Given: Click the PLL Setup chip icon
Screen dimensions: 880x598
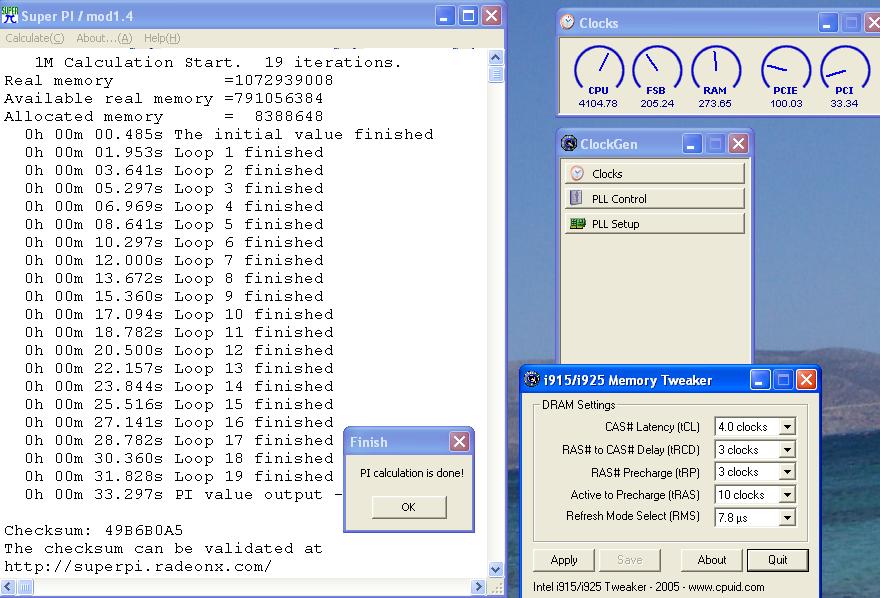Looking at the screenshot, I should (x=578, y=223).
